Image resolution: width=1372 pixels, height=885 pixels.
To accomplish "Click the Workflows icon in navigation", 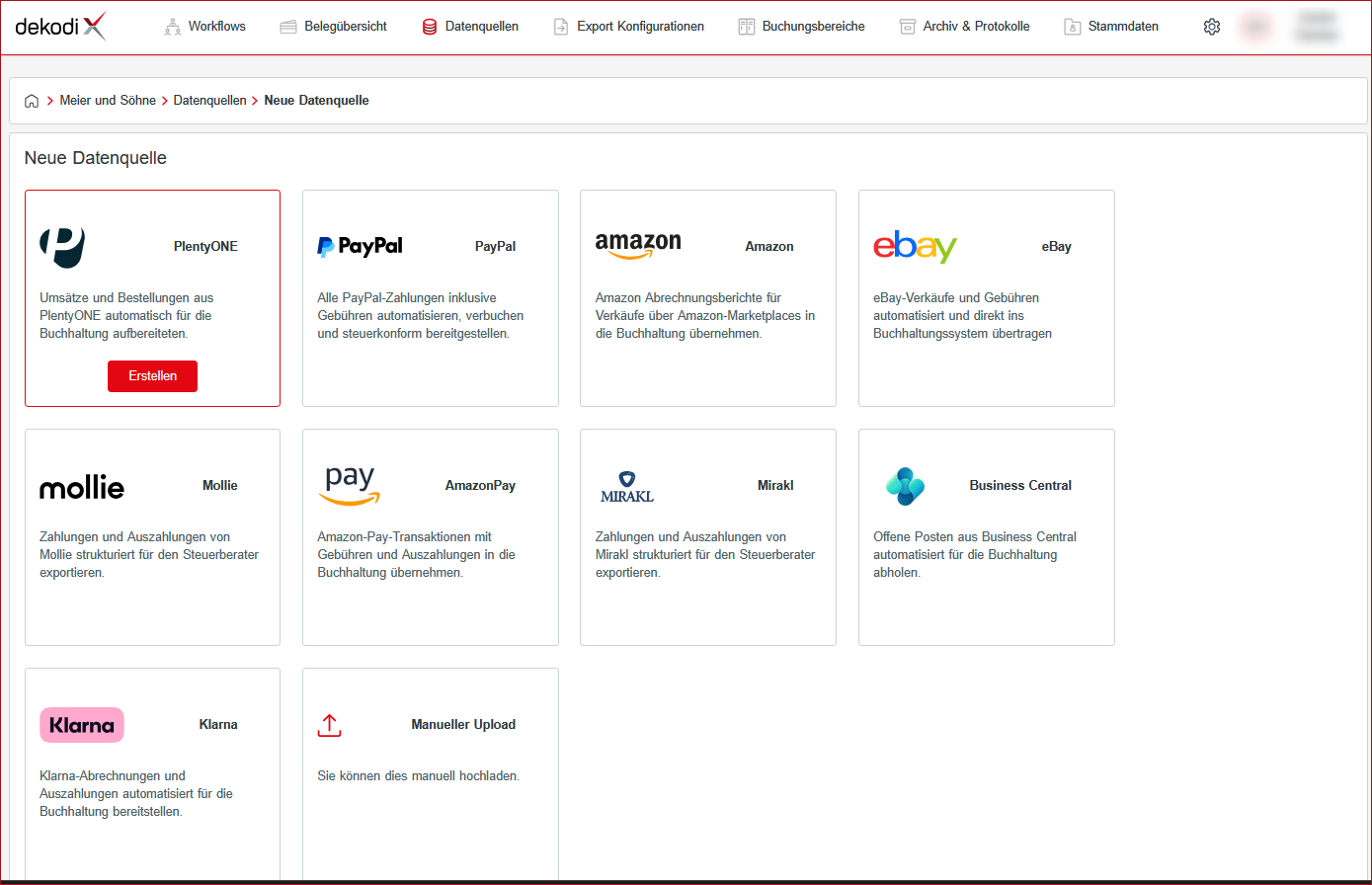I will (x=173, y=27).
